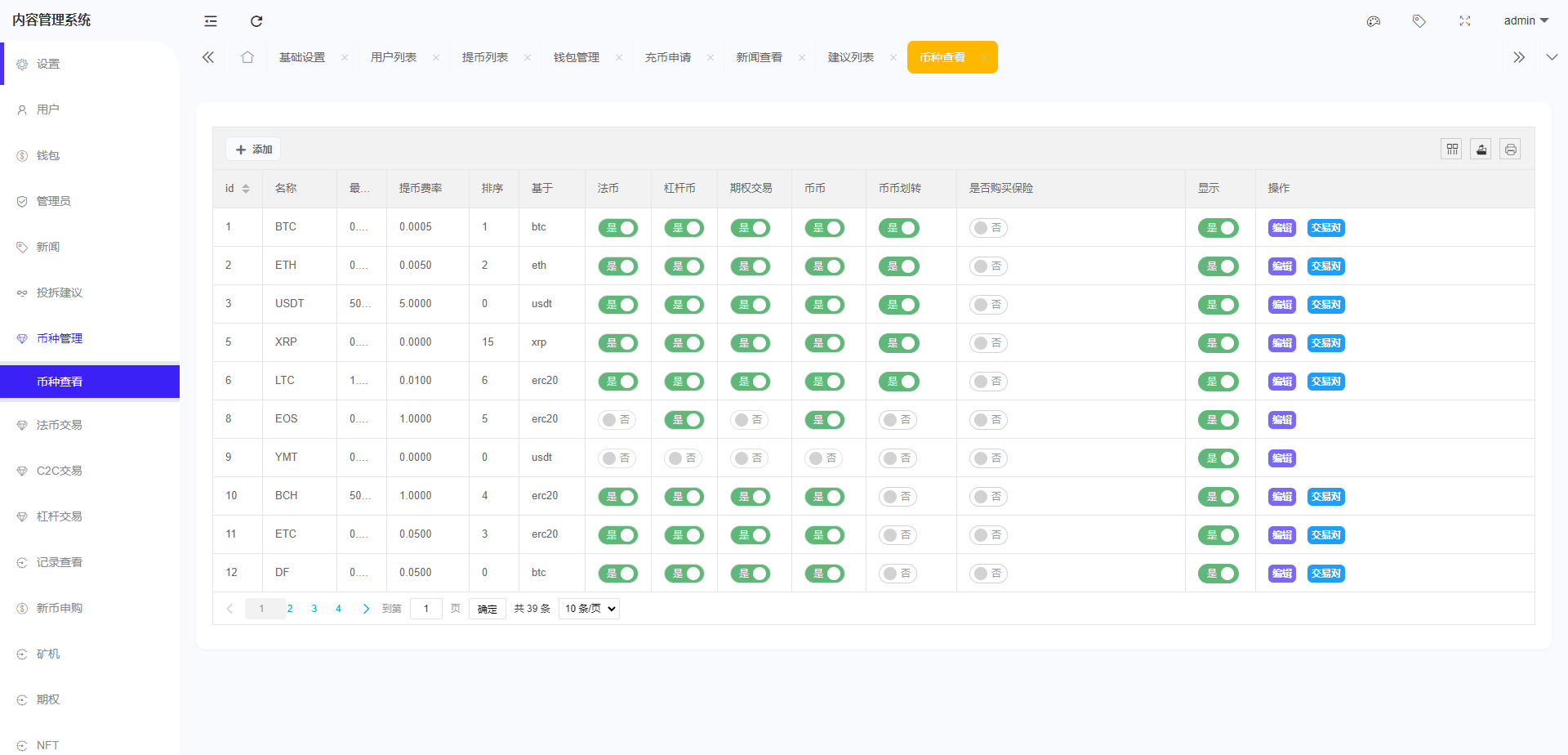Toggle BTC 法币 switch off
Image resolution: width=1568 pixels, height=755 pixels.
(617, 228)
